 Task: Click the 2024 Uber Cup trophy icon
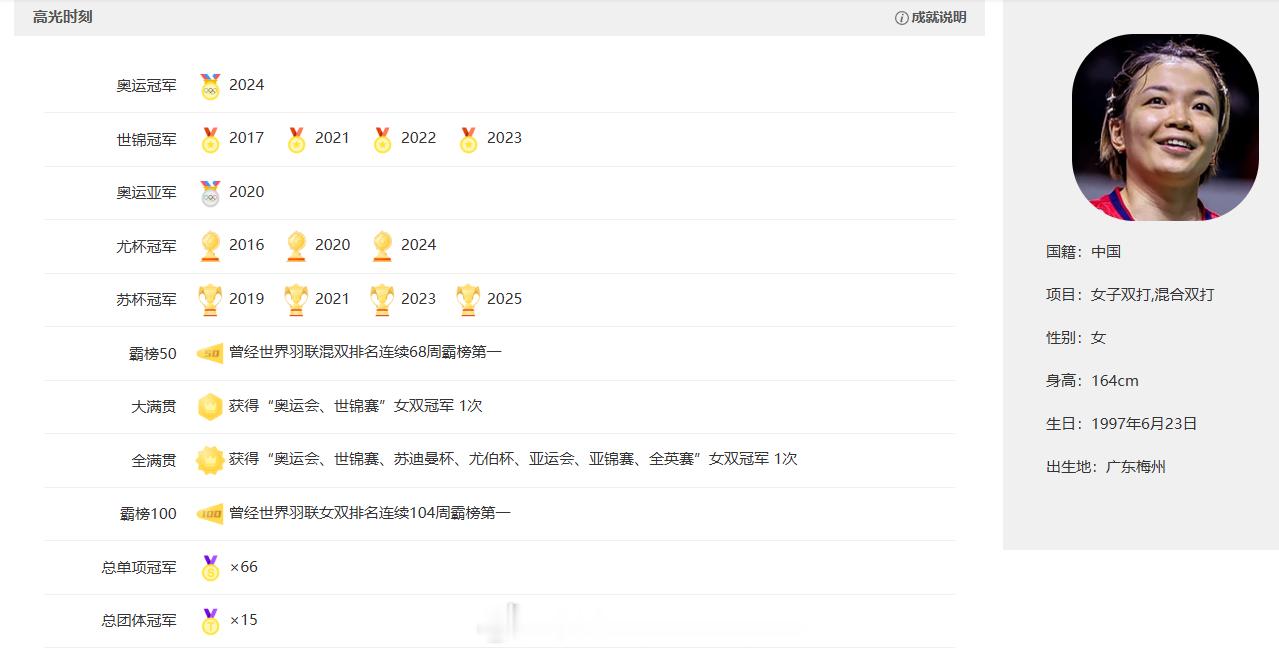coord(382,246)
